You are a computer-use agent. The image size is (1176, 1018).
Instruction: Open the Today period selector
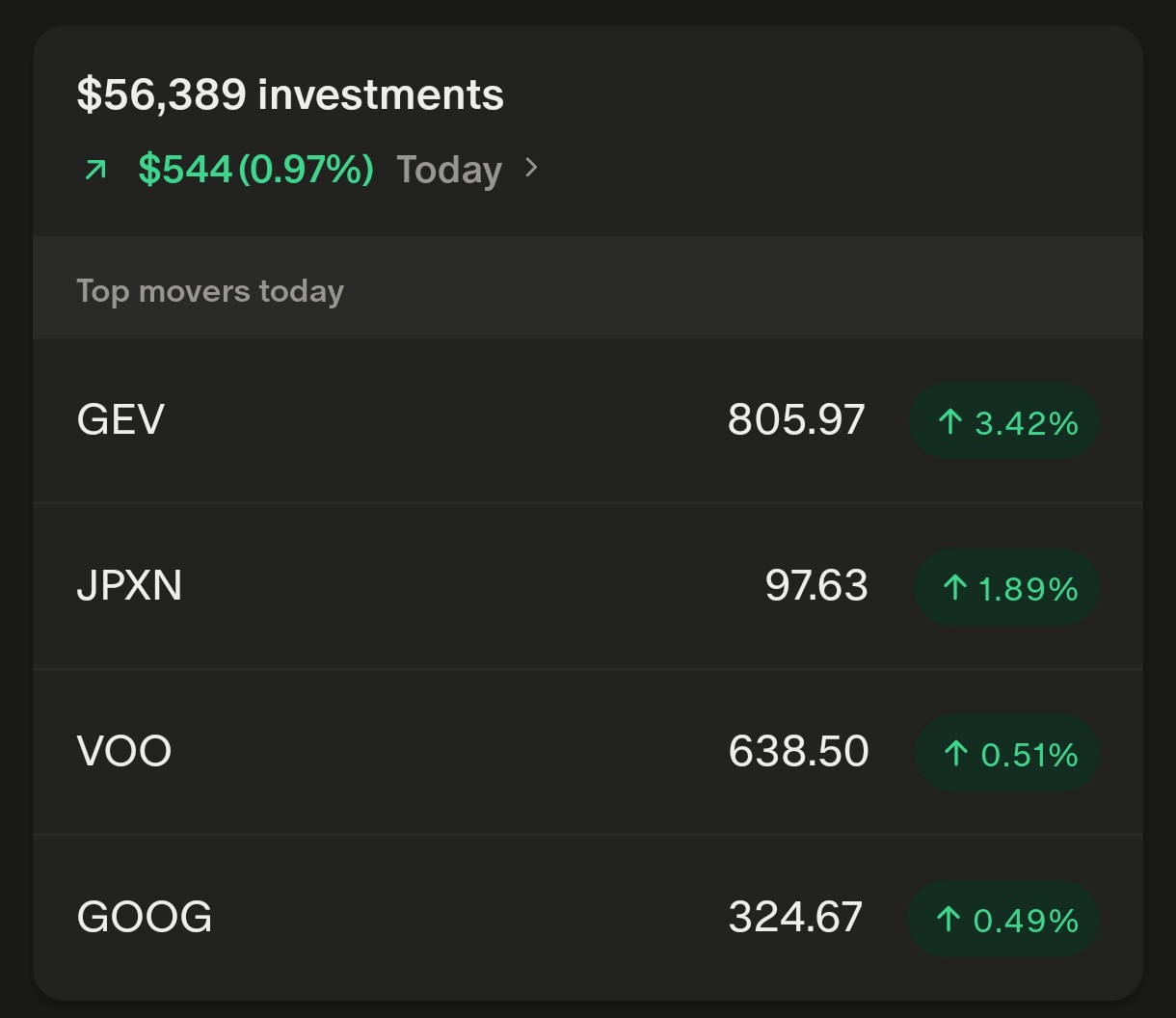(449, 170)
